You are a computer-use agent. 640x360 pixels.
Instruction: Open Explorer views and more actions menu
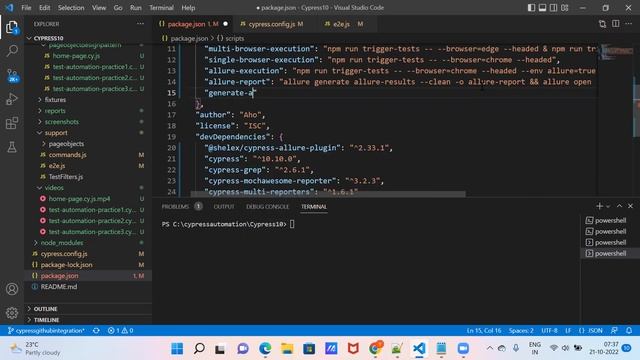pyautogui.click(x=140, y=24)
